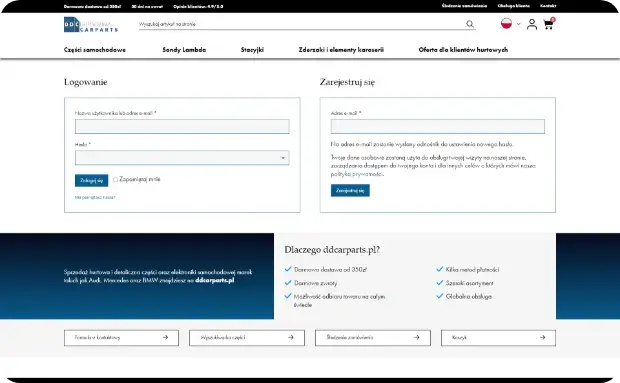
Task: Open Sondy Lambda menu
Action: pos(184,50)
